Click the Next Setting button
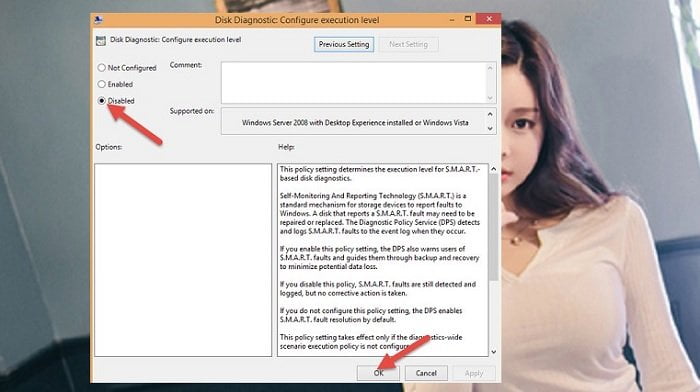The height and width of the screenshot is (392, 700). pos(408,45)
